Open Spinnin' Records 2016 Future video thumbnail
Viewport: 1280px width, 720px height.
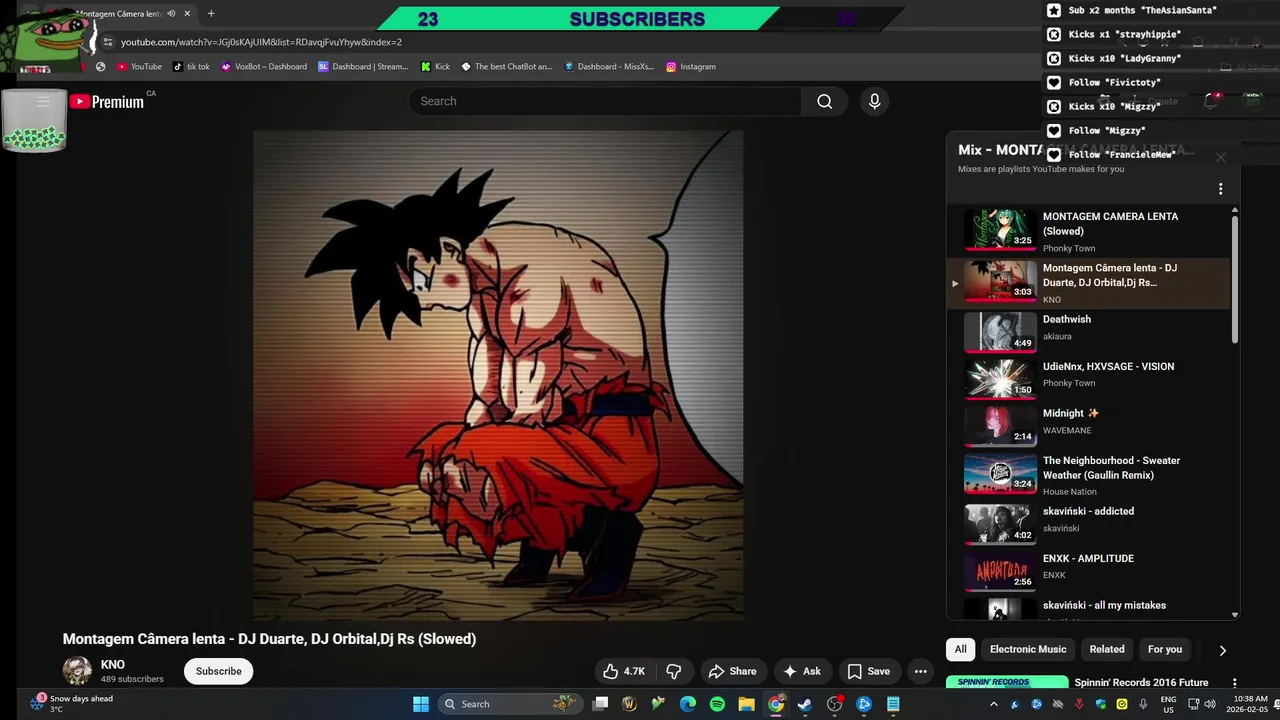click(1007, 683)
